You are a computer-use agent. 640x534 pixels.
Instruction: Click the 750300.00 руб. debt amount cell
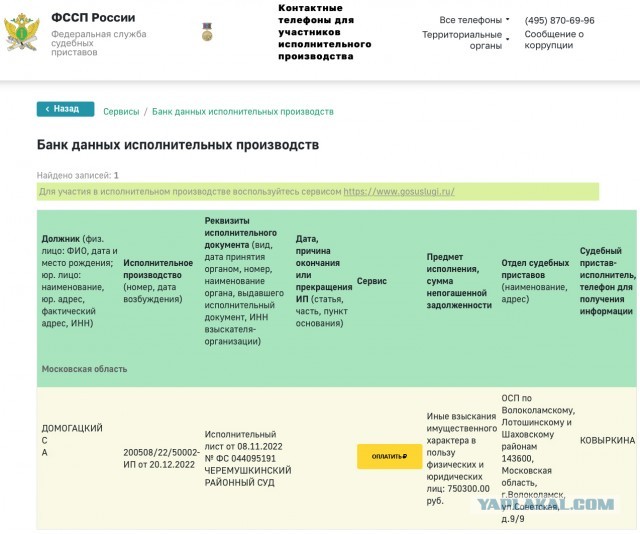click(x=462, y=458)
